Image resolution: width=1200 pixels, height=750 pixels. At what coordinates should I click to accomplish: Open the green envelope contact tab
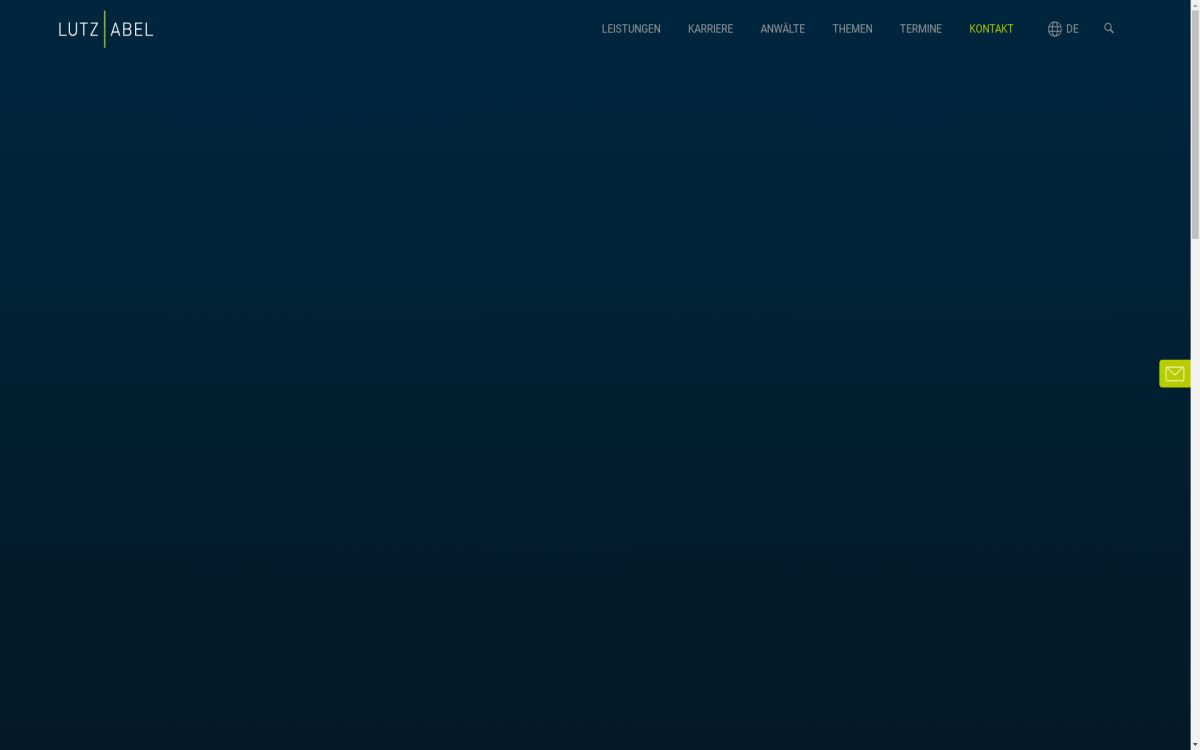point(1174,373)
